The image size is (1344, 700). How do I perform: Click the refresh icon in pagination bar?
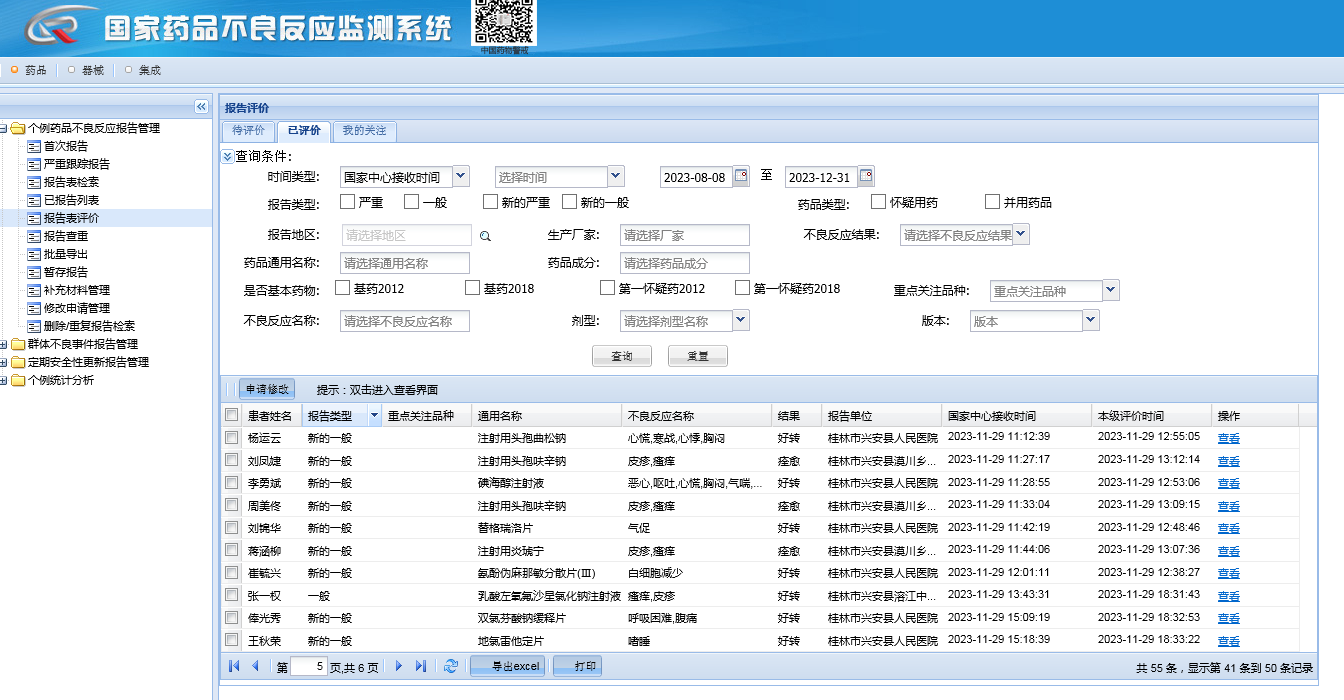point(451,666)
